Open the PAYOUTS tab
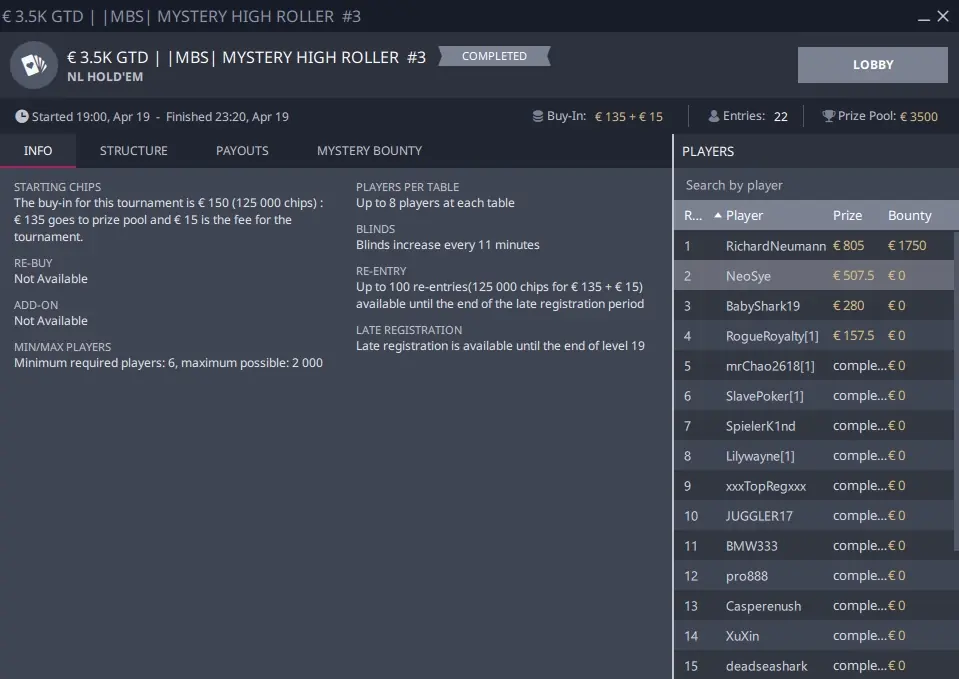 pyautogui.click(x=242, y=151)
